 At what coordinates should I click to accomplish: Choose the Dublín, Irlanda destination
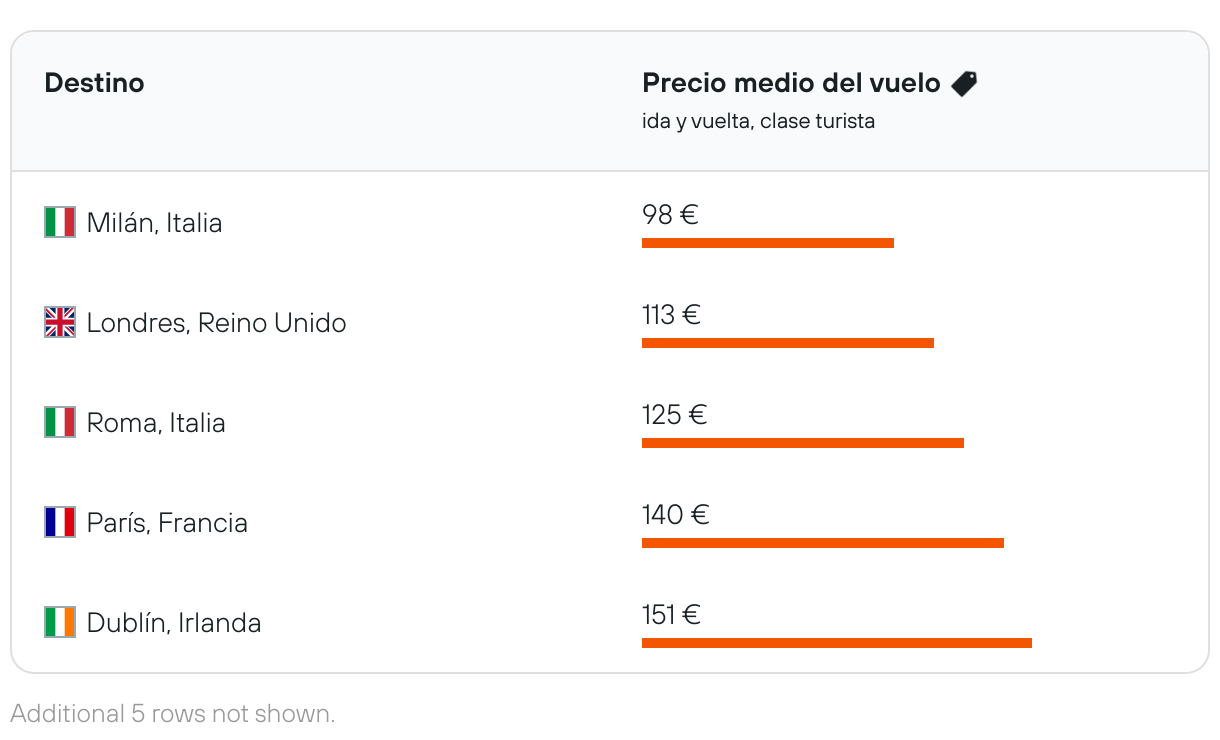(x=174, y=622)
